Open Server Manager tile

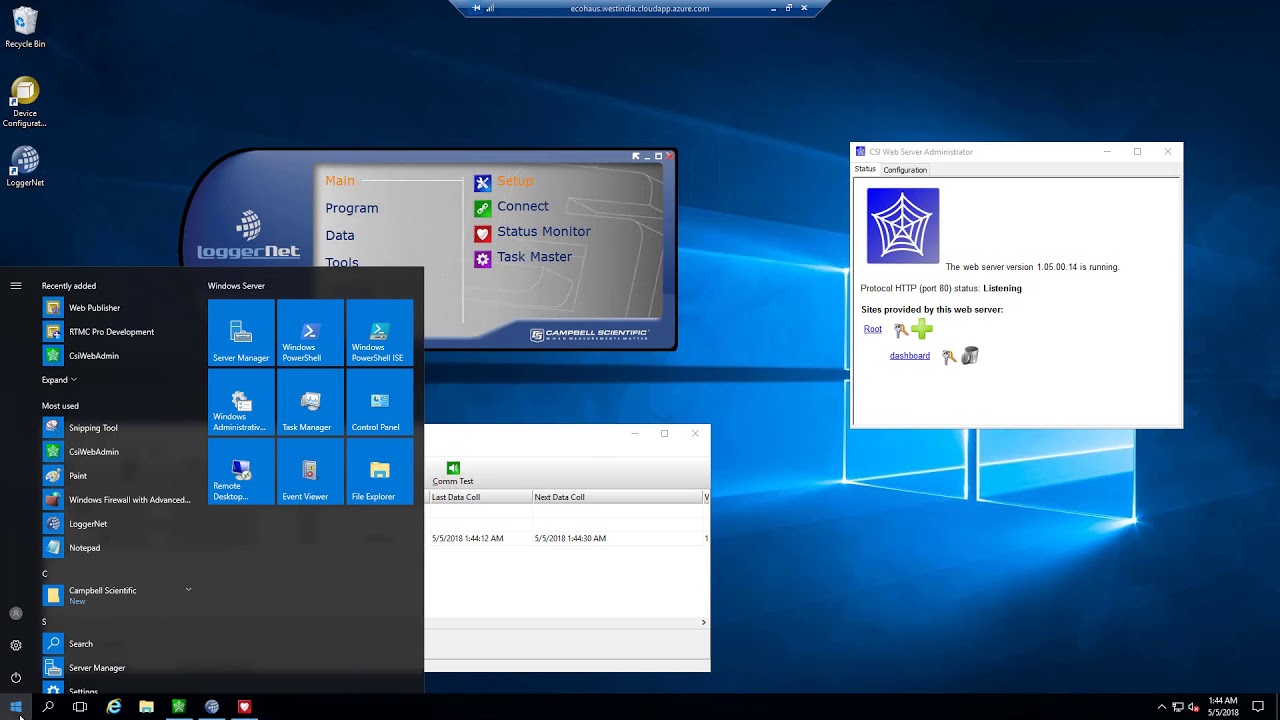(x=241, y=333)
